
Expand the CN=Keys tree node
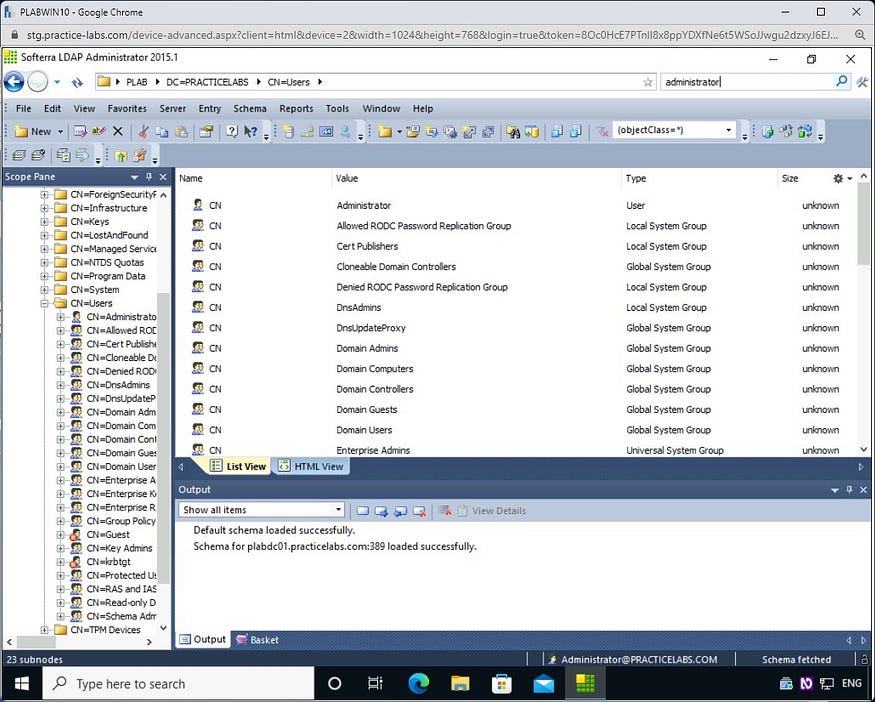pyautogui.click(x=44, y=222)
